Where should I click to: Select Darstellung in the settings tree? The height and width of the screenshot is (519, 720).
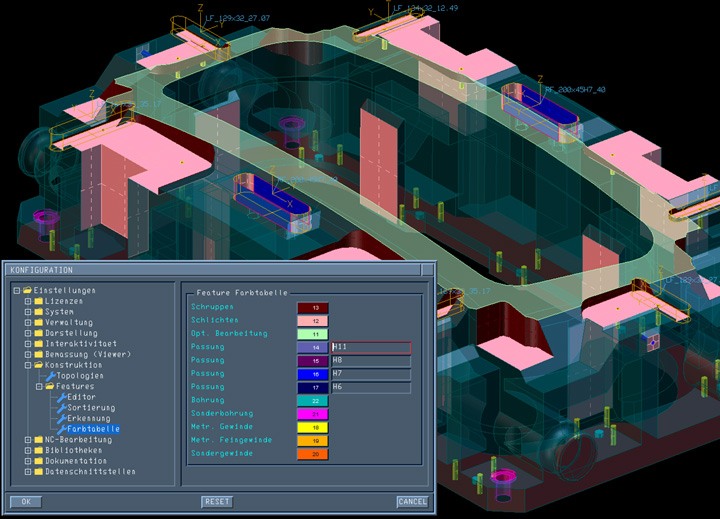[x=70, y=333]
